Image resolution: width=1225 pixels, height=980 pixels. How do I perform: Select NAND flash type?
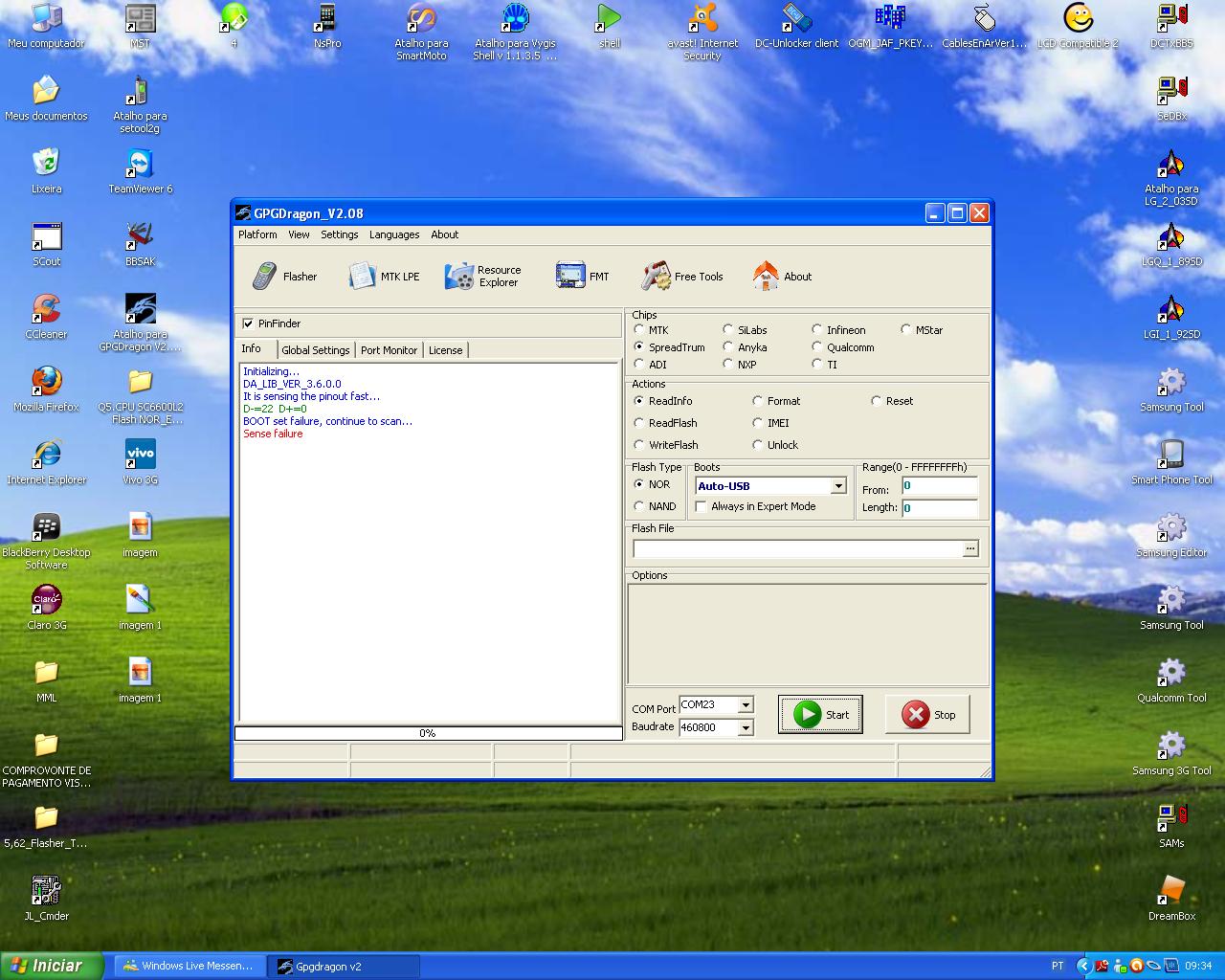pyautogui.click(x=639, y=506)
